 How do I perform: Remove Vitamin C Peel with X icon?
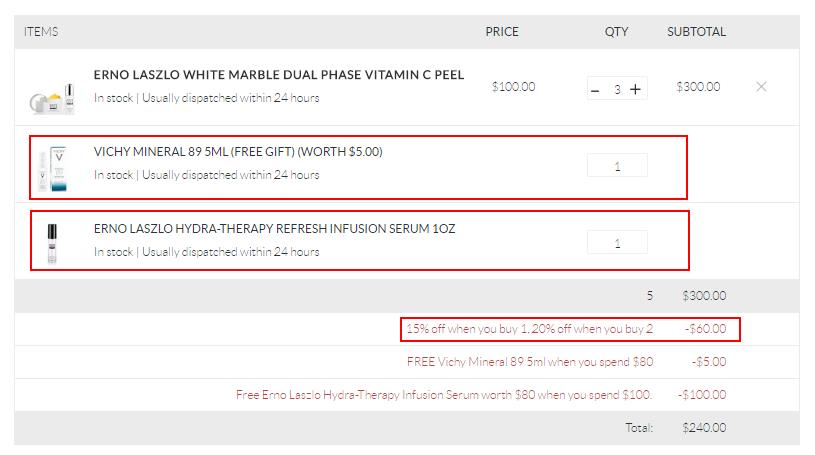(761, 87)
